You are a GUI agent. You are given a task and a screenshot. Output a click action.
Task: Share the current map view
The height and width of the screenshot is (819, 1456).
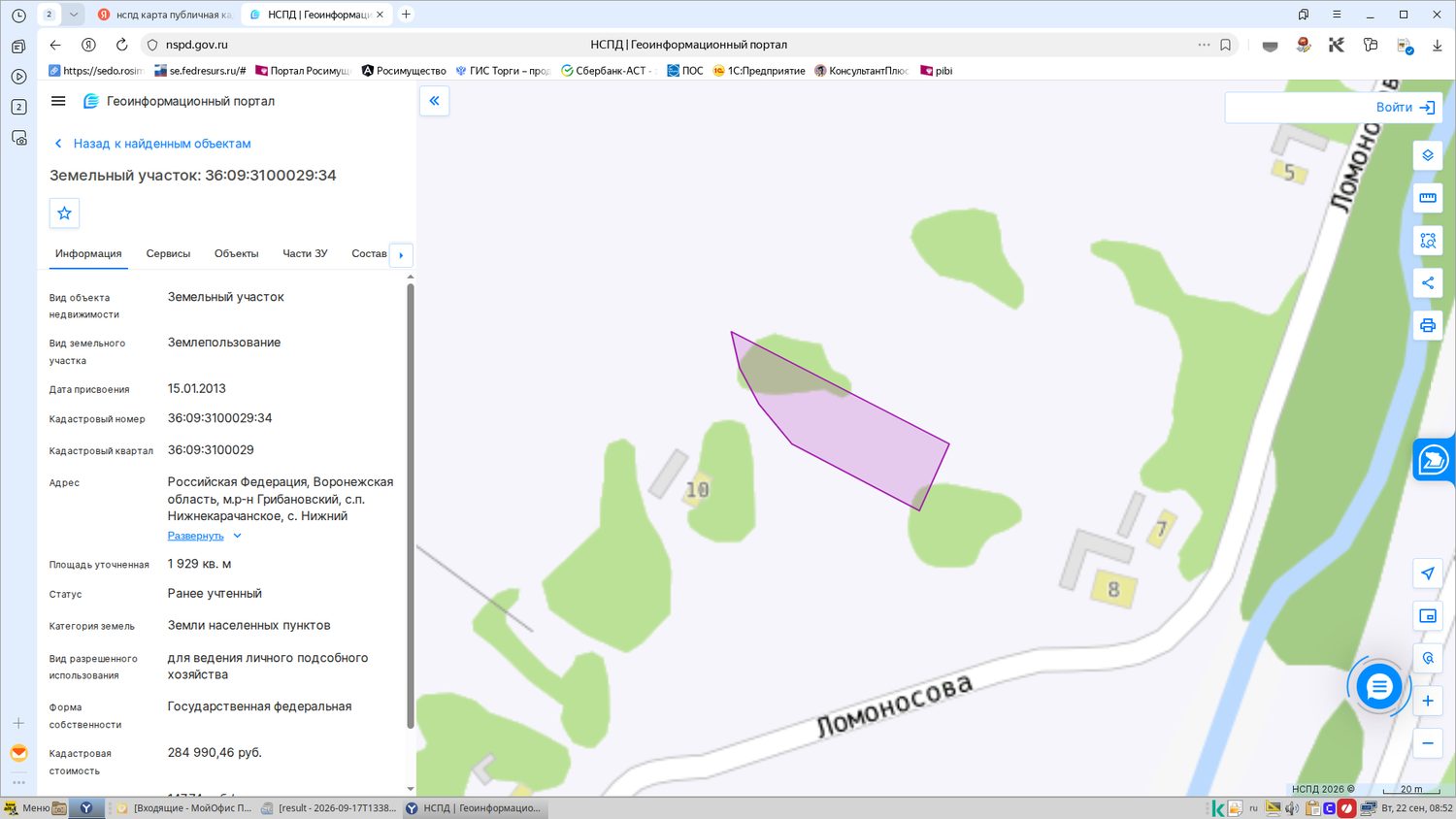pyautogui.click(x=1427, y=283)
